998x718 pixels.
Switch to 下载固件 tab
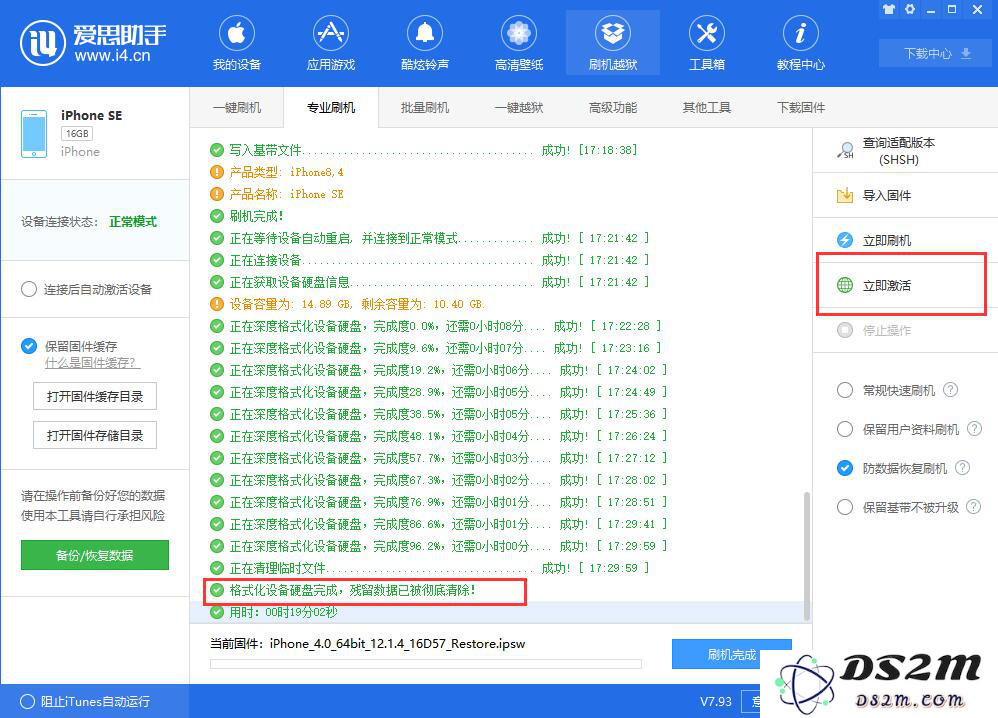click(x=801, y=108)
